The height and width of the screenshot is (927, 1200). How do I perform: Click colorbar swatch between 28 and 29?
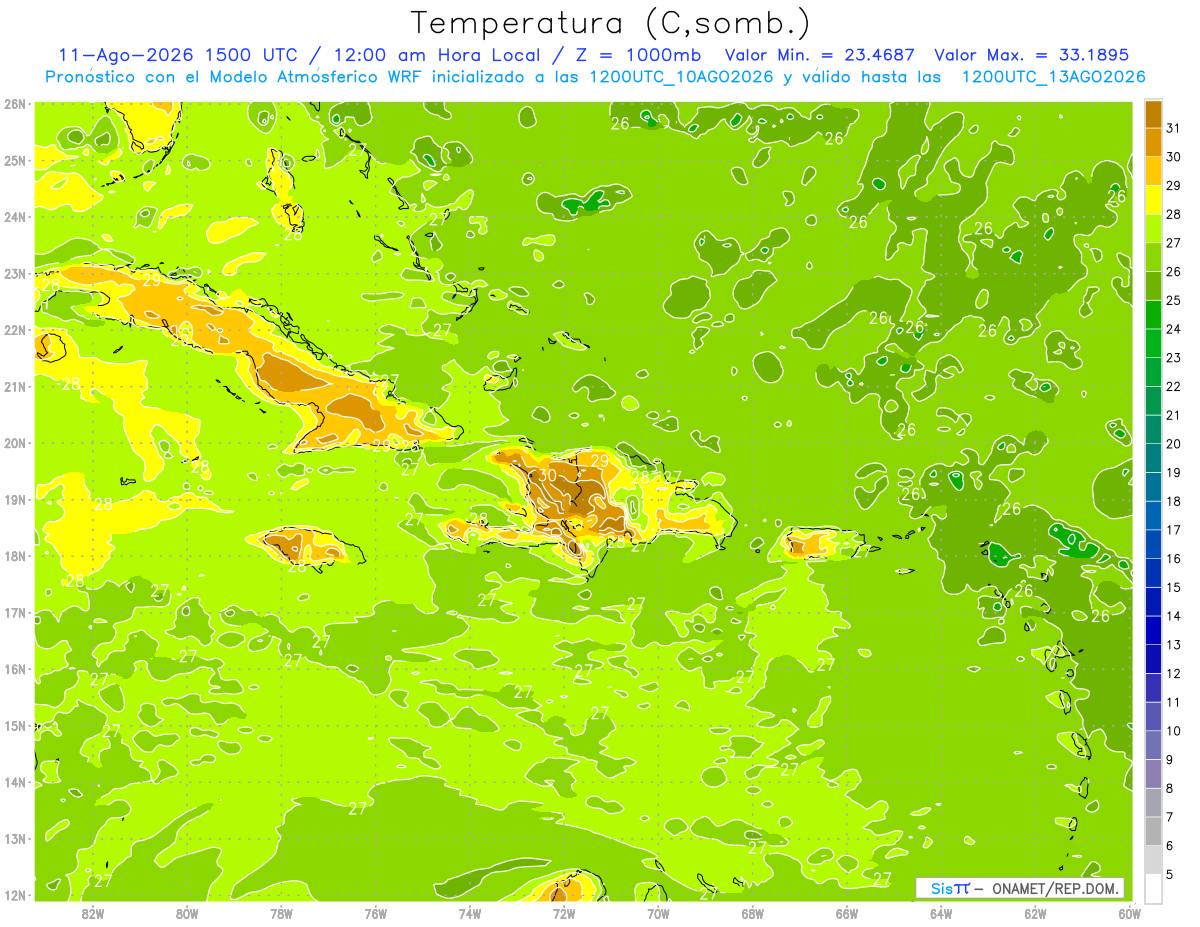click(x=1153, y=200)
